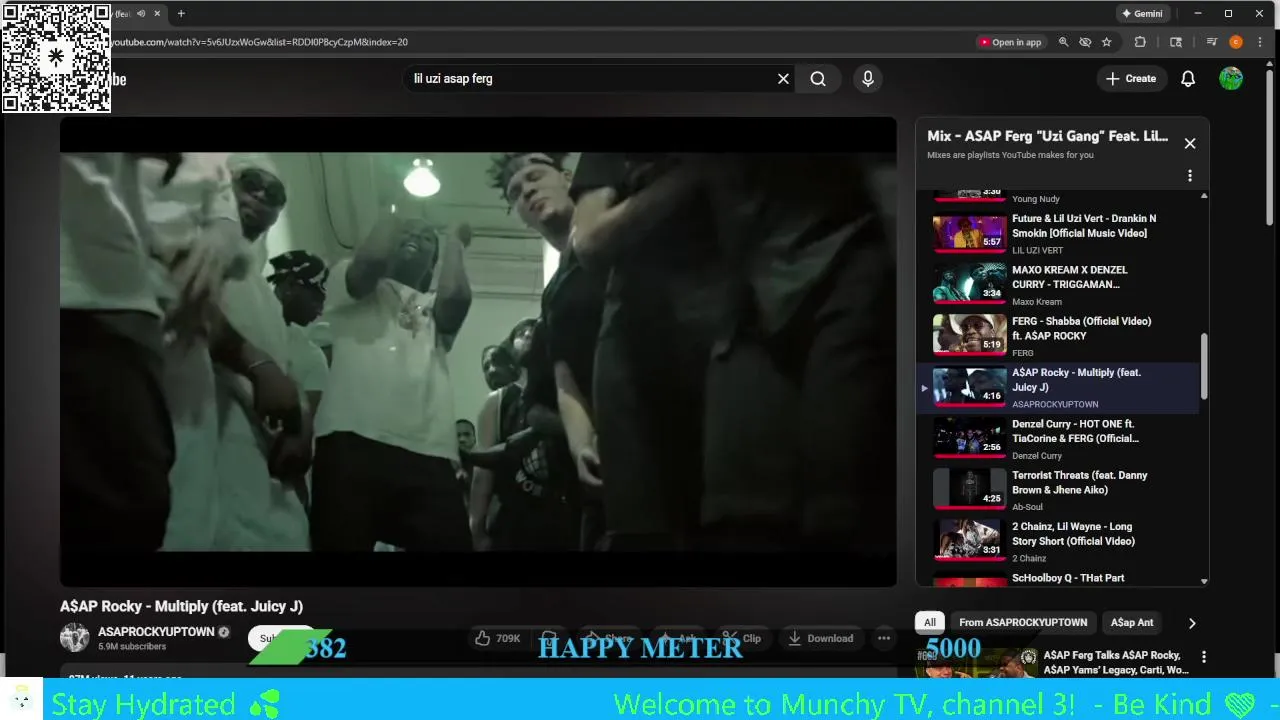Select A$AP Rocky - Multiply playlist item
This screenshot has width=1280, height=720.
pyautogui.click(x=1060, y=387)
